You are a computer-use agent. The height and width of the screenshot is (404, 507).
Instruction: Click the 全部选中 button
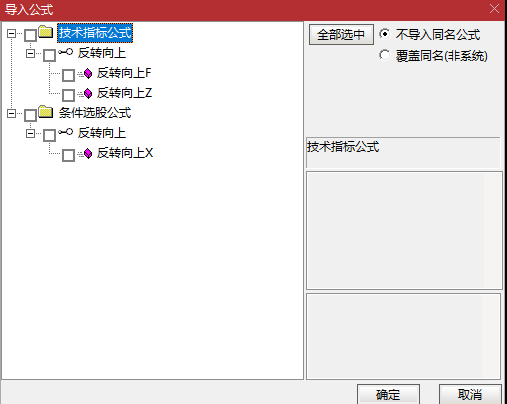[x=341, y=35]
